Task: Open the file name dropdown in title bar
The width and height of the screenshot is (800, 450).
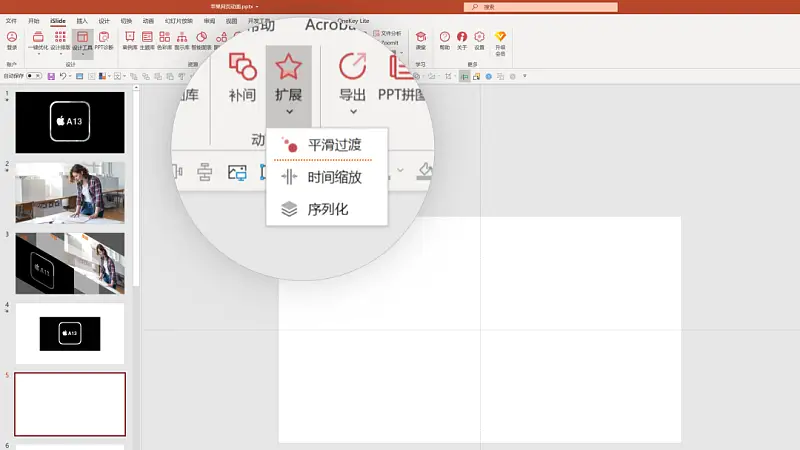Action: [x=257, y=7]
